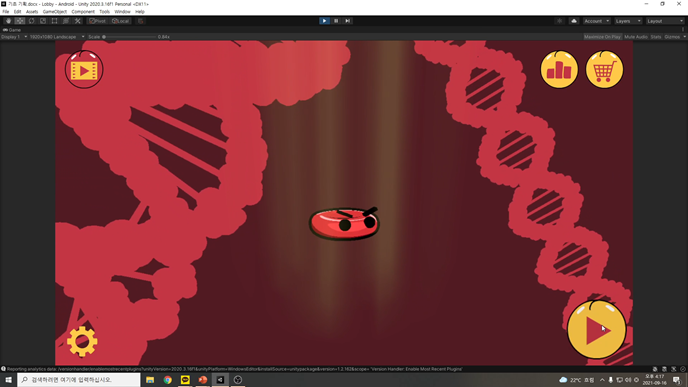The height and width of the screenshot is (387, 688).
Task: Click the cache server status bar icon
Action: 664,369
